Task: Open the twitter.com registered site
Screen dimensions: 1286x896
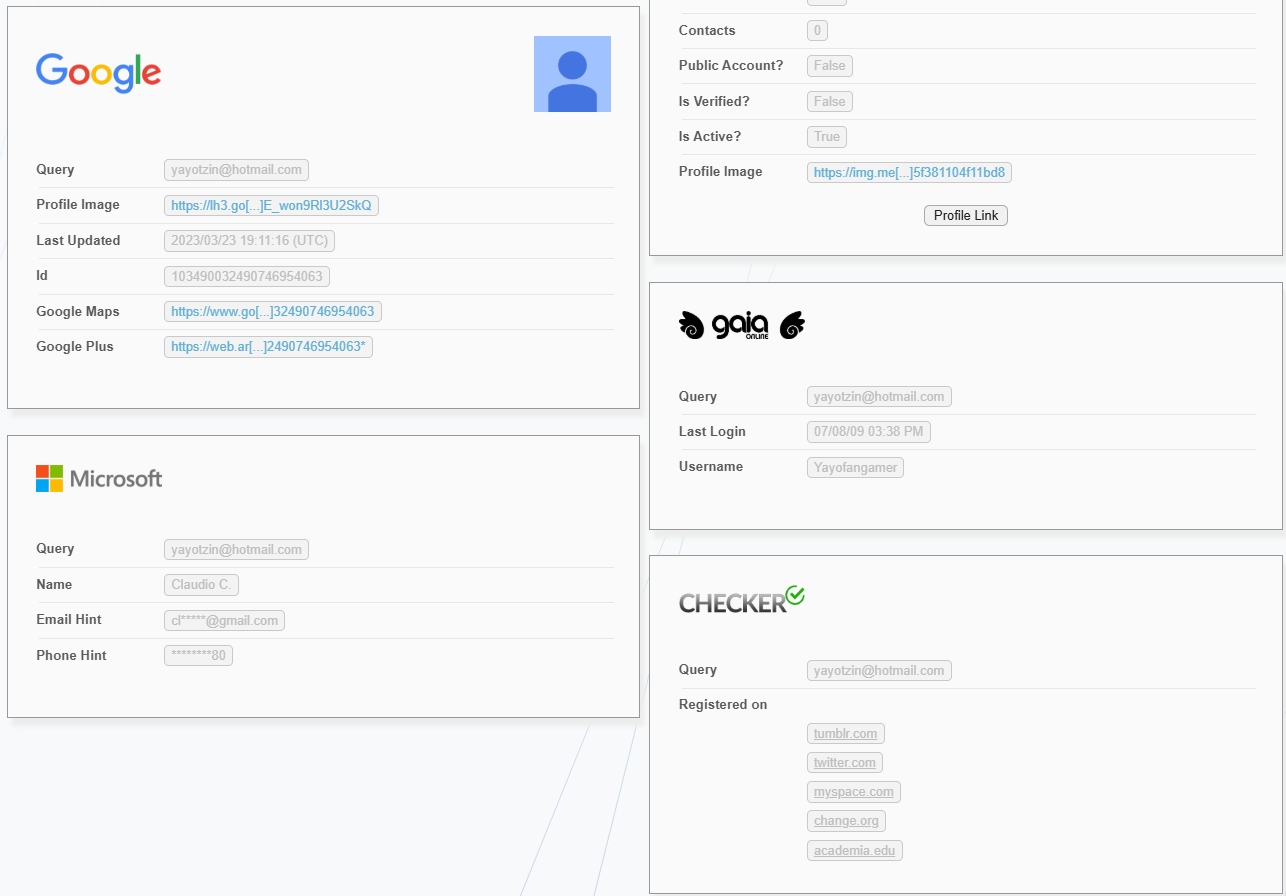Action: pyautogui.click(x=845, y=763)
